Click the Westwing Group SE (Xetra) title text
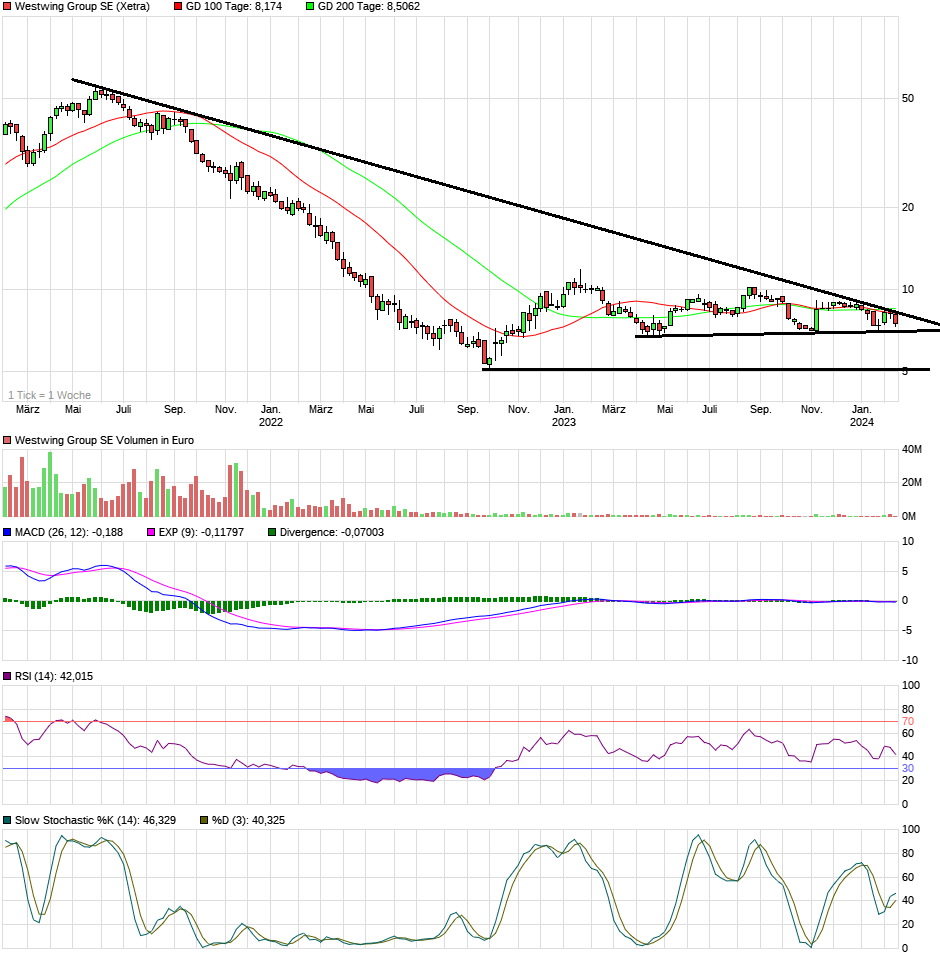 [x=82, y=6]
